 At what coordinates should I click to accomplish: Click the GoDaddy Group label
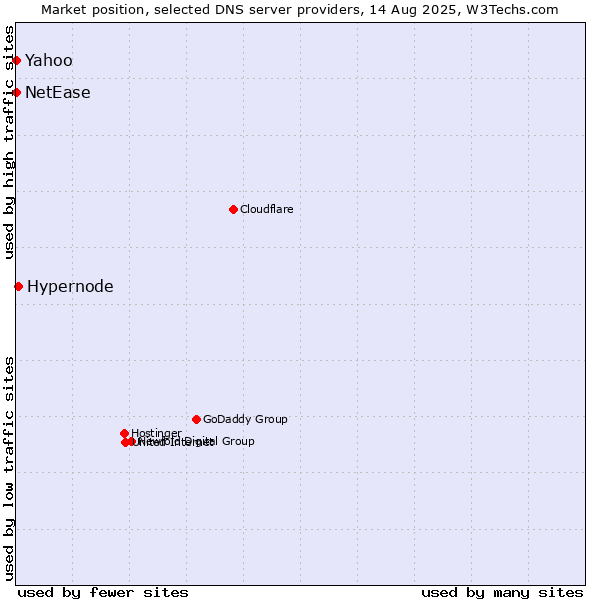click(245, 419)
